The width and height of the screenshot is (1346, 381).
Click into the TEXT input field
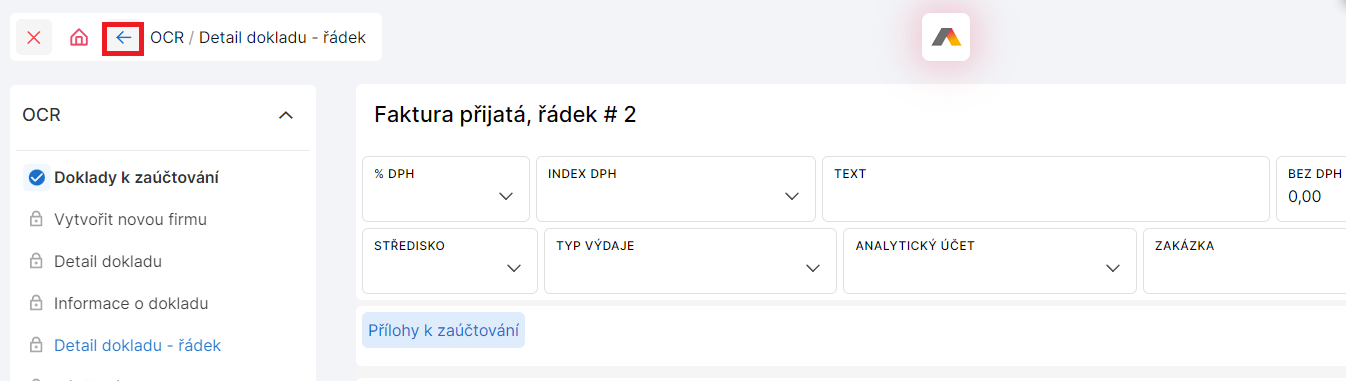click(x=1045, y=188)
